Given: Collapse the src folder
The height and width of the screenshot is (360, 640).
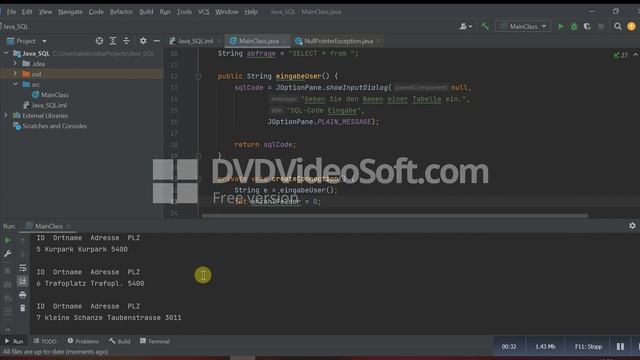Looking at the screenshot, I should pyautogui.click(x=15, y=84).
